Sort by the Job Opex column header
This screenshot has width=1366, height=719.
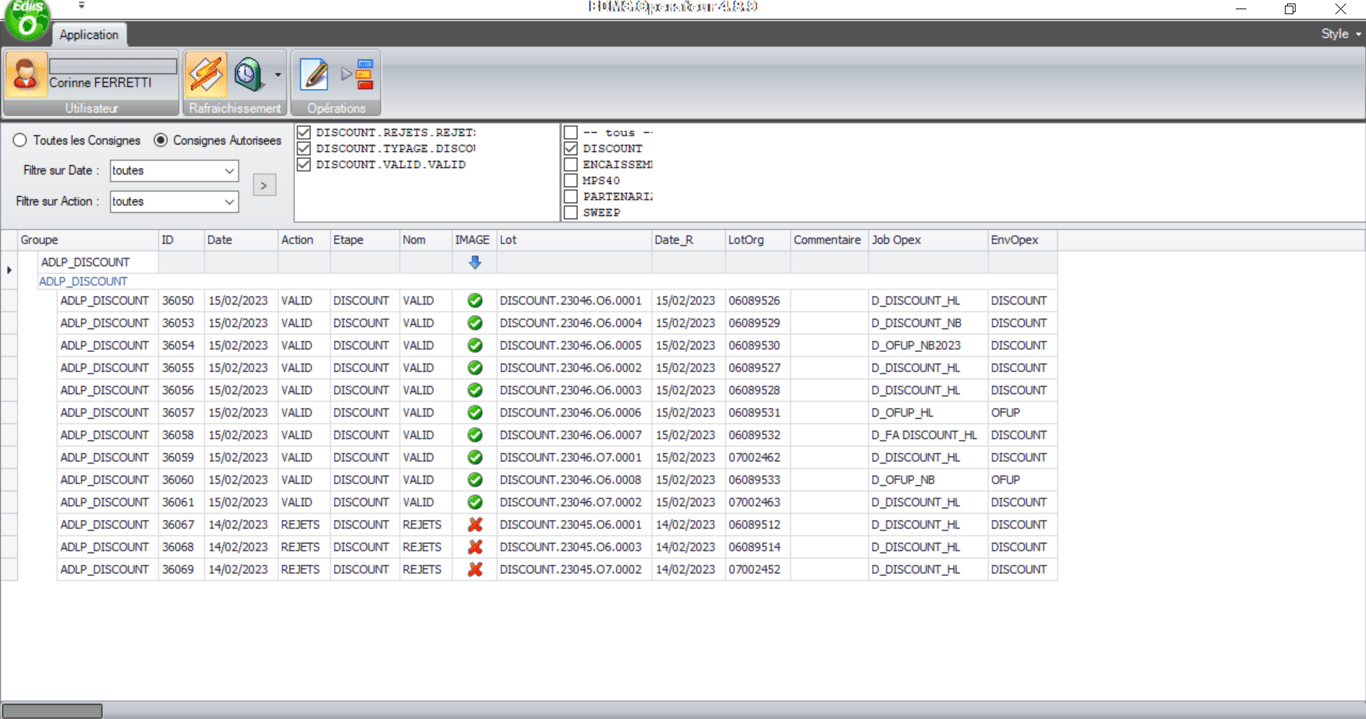point(928,240)
